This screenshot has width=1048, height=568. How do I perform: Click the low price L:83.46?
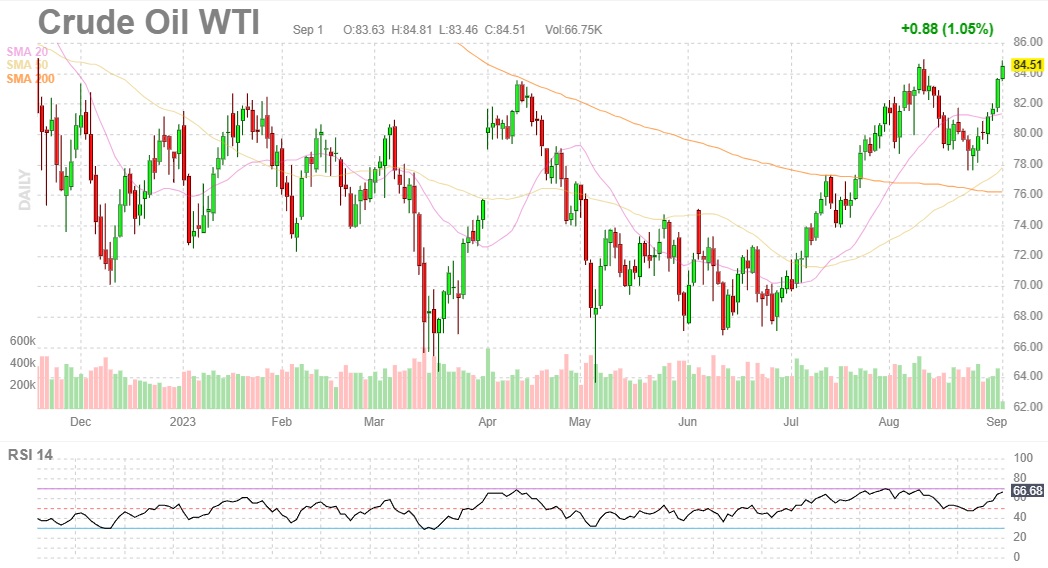[x=458, y=30]
